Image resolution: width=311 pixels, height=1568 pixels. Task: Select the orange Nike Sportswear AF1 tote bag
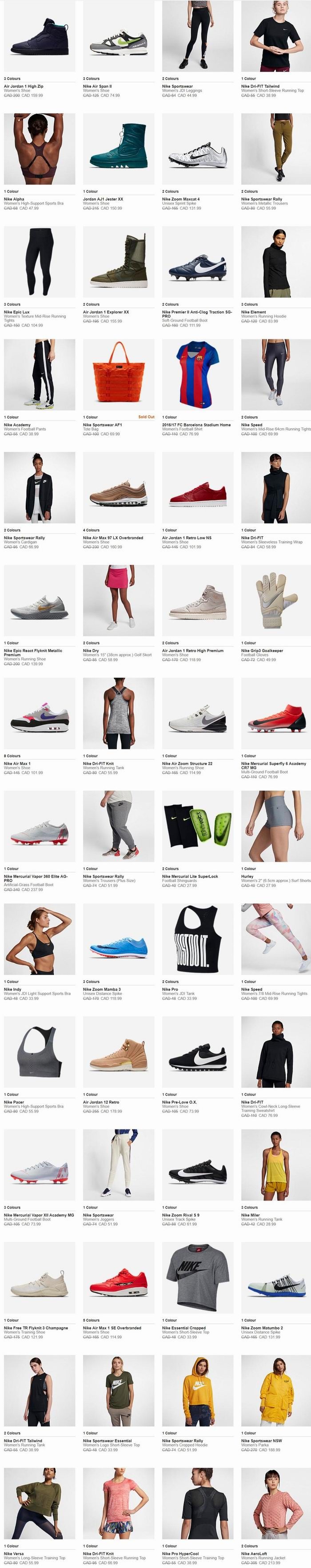pos(119,375)
